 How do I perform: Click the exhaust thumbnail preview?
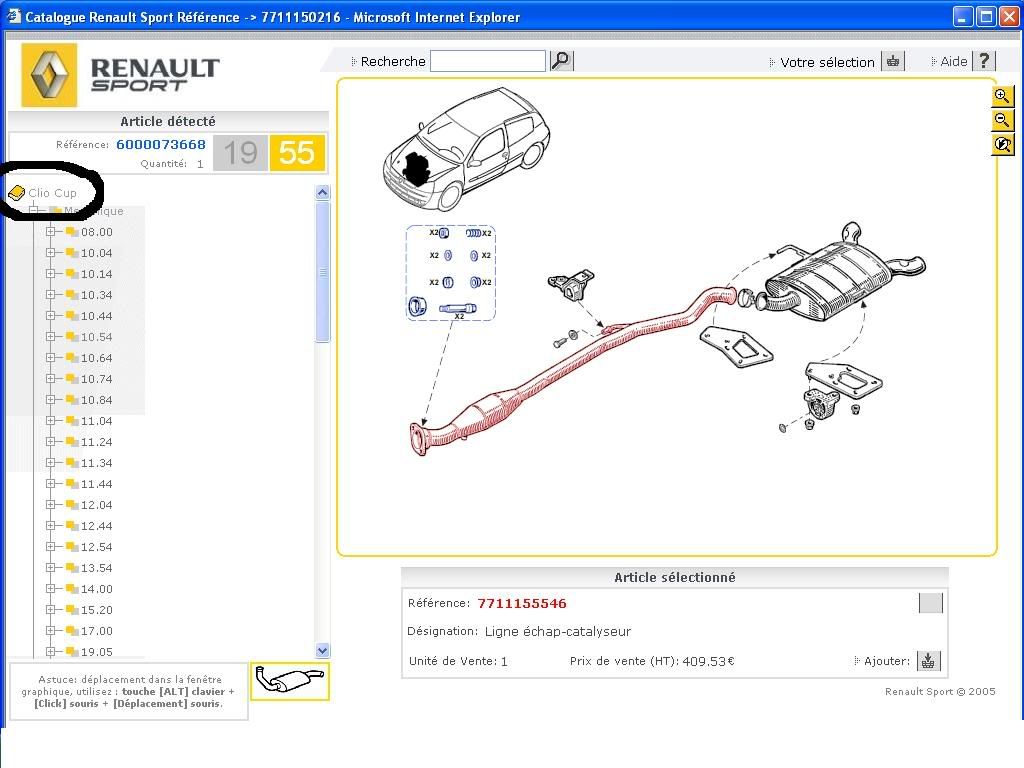pyautogui.click(x=290, y=681)
